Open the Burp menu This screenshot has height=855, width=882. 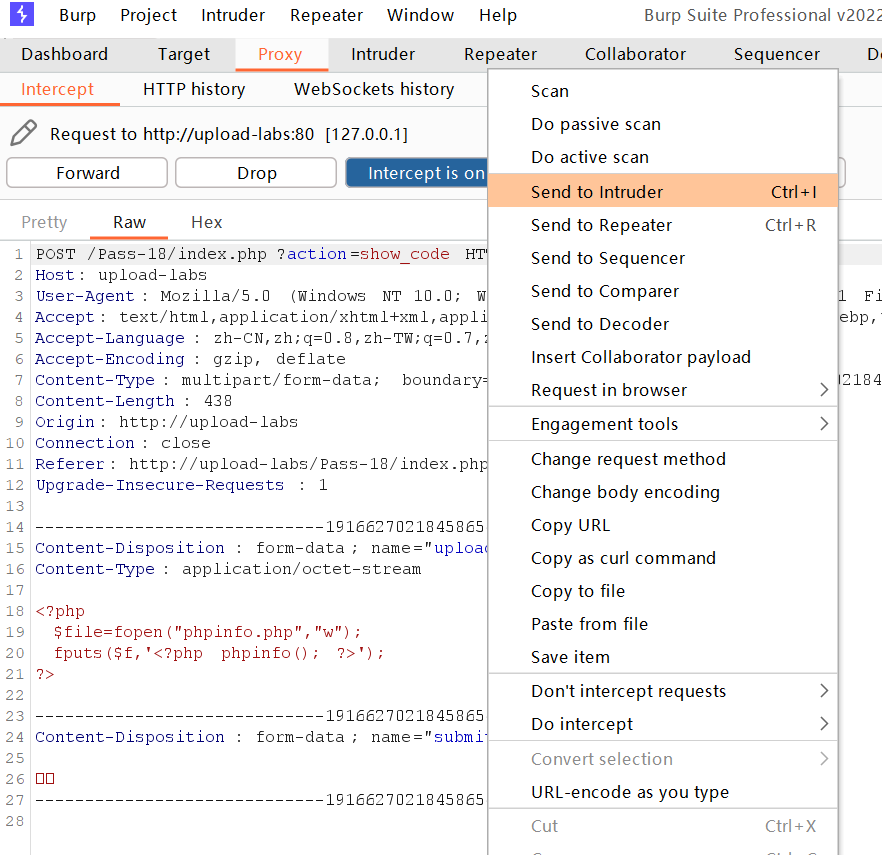pyautogui.click(x=78, y=15)
